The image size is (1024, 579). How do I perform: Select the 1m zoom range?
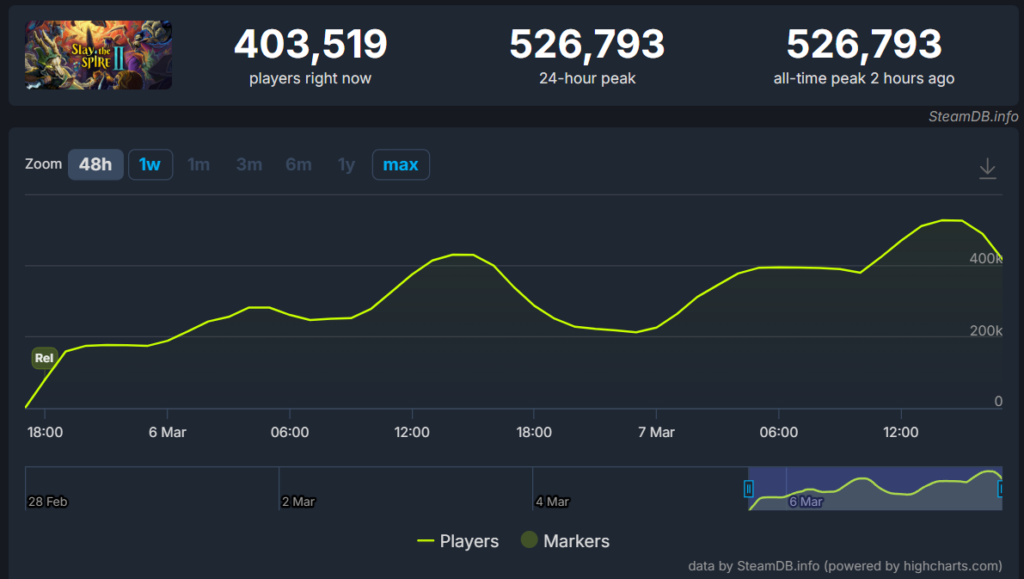[198, 164]
